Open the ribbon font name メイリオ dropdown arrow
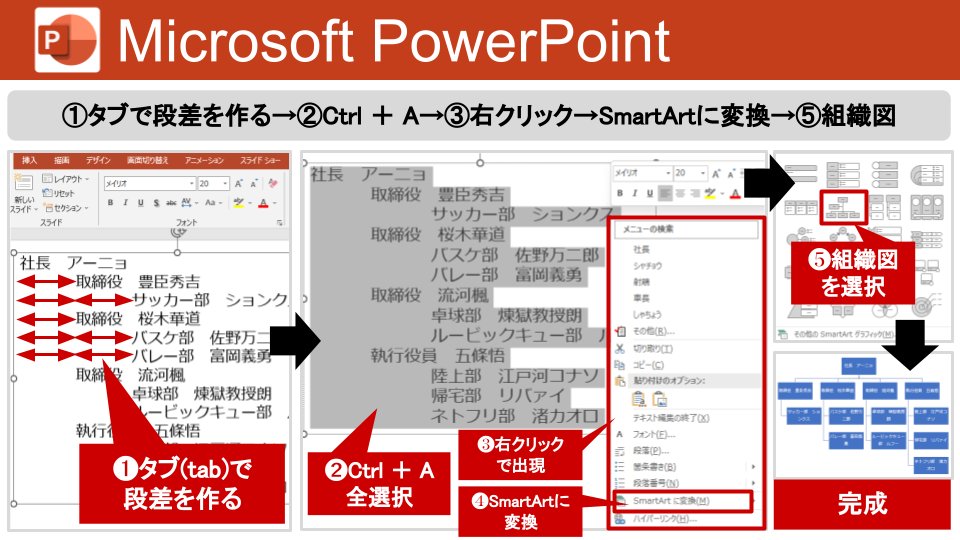The image size is (960, 540). pyautogui.click(x=192, y=183)
